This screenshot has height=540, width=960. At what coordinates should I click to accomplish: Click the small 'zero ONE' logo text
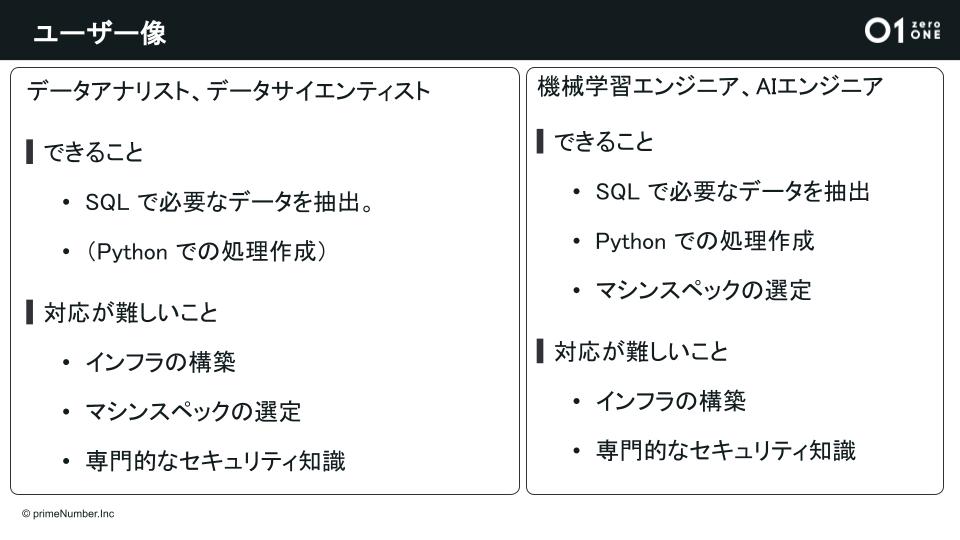(x=926, y=31)
